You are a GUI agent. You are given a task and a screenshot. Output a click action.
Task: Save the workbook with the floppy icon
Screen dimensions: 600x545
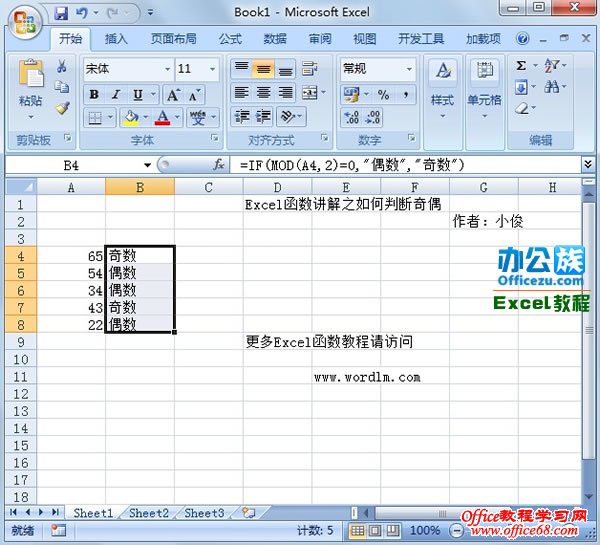[x=61, y=13]
